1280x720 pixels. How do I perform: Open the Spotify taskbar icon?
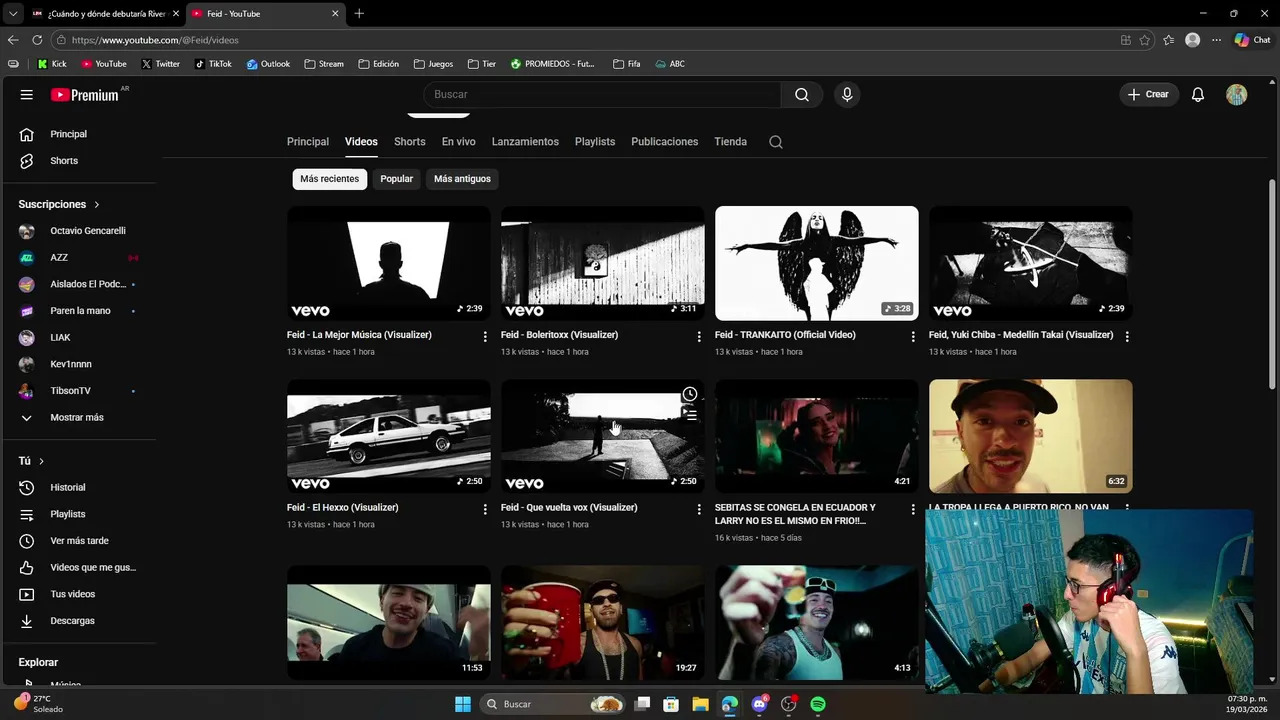(818, 704)
